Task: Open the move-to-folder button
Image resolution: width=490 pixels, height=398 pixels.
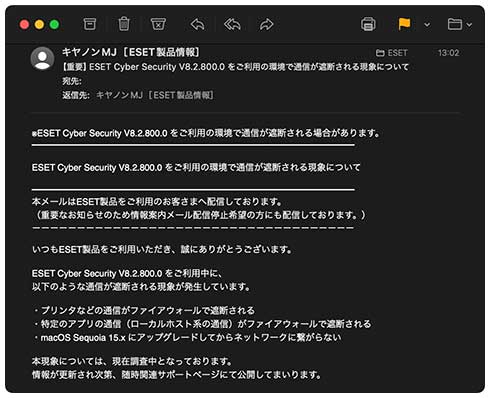Action: click(x=455, y=24)
